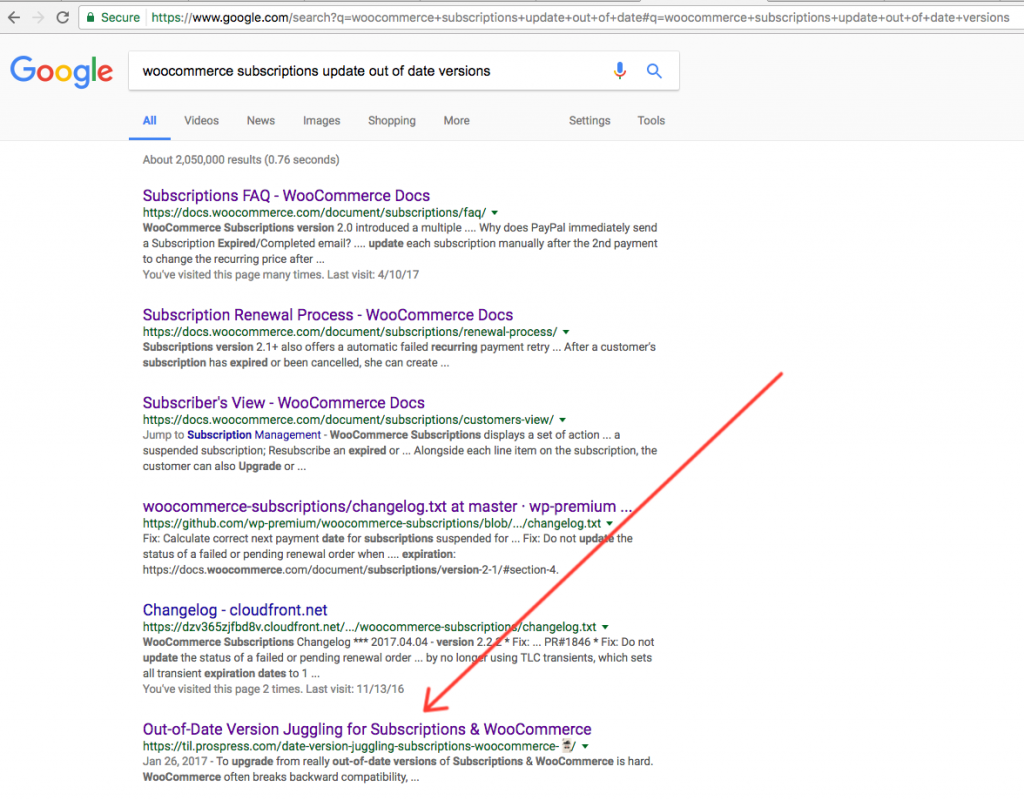Expand dropdown arrow beside customers-view URL
The width and height of the screenshot is (1024, 800).
coord(562,420)
